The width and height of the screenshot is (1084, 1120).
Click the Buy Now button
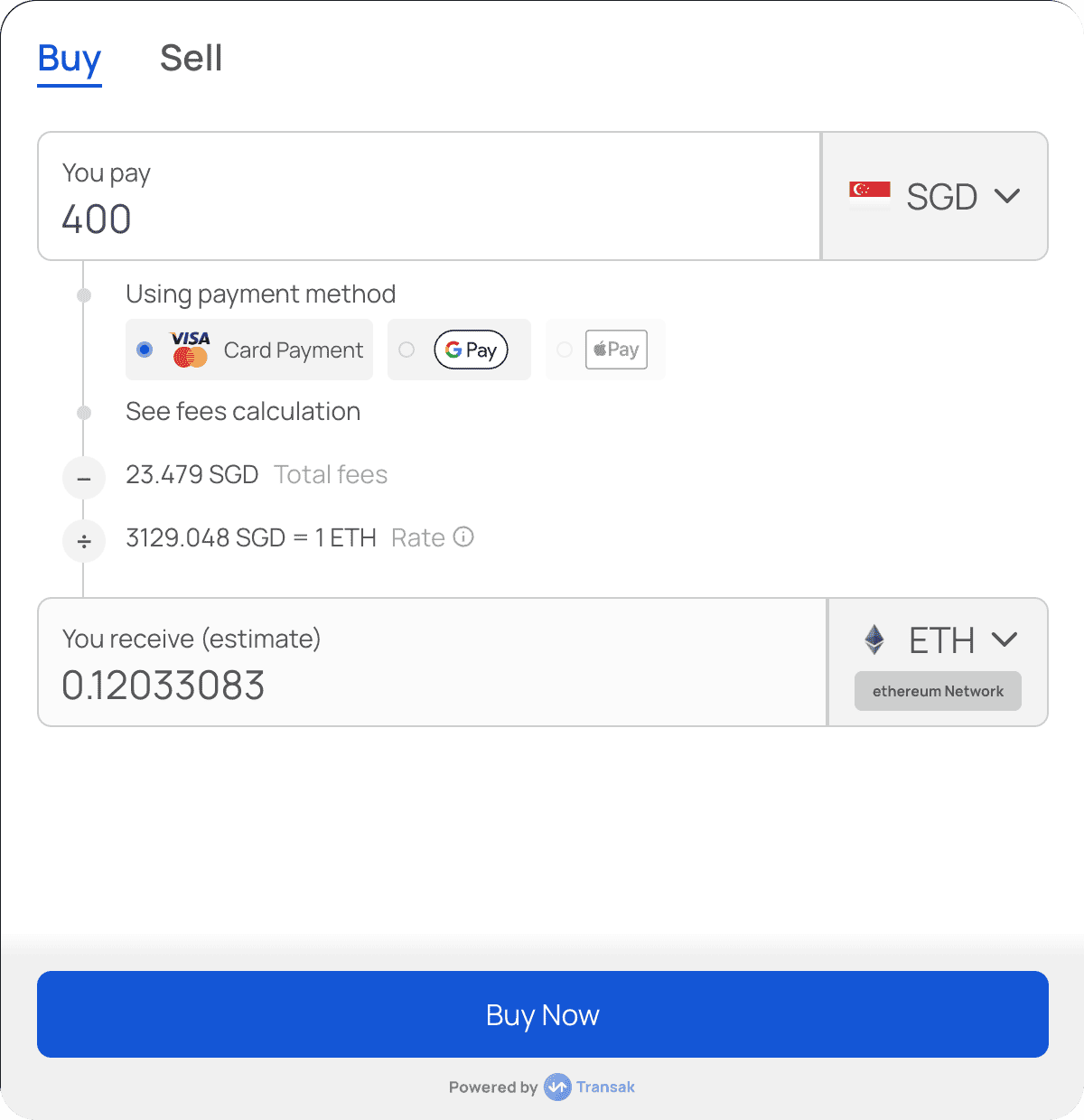click(x=543, y=1014)
